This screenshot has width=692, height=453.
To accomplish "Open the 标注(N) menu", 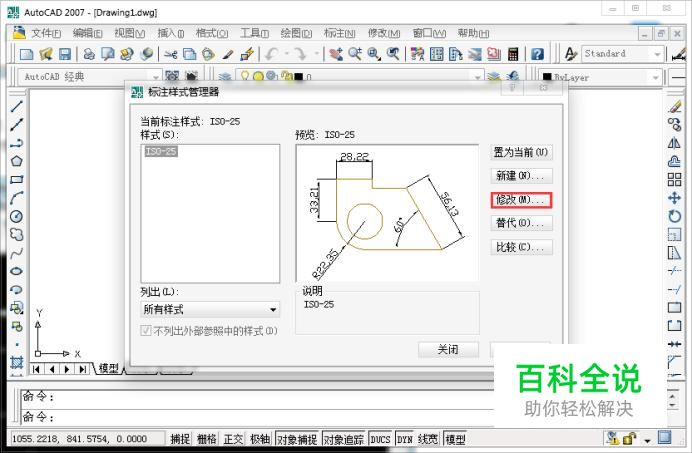I will coord(339,33).
